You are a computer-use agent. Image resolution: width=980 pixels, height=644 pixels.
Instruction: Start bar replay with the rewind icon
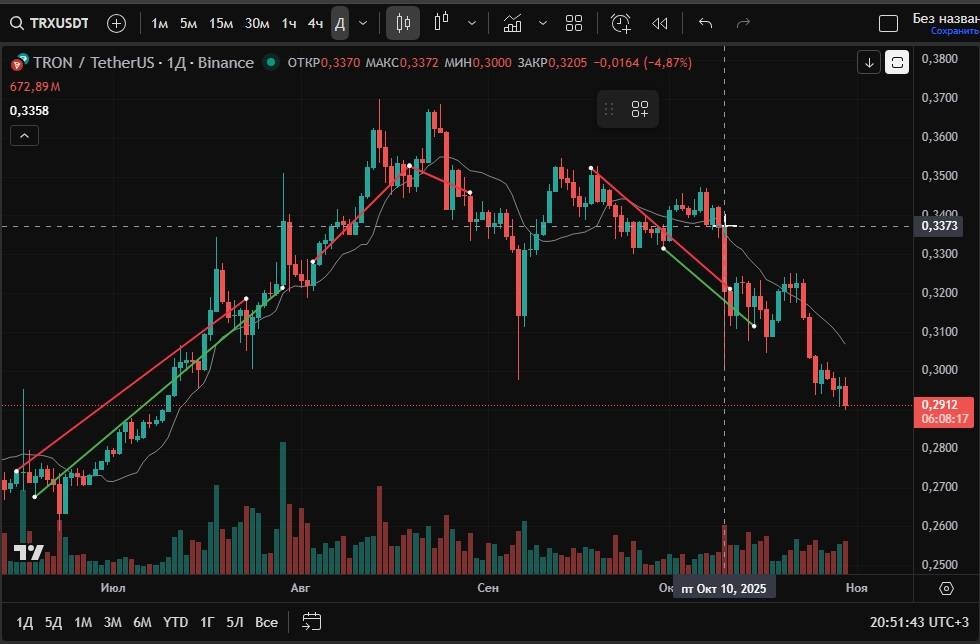(x=660, y=23)
